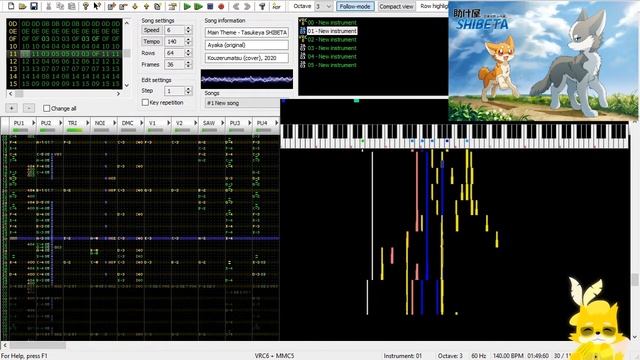Screen dimensions: 640x360
Task: Select the 05 - New instrument entry
Action: 332,65
